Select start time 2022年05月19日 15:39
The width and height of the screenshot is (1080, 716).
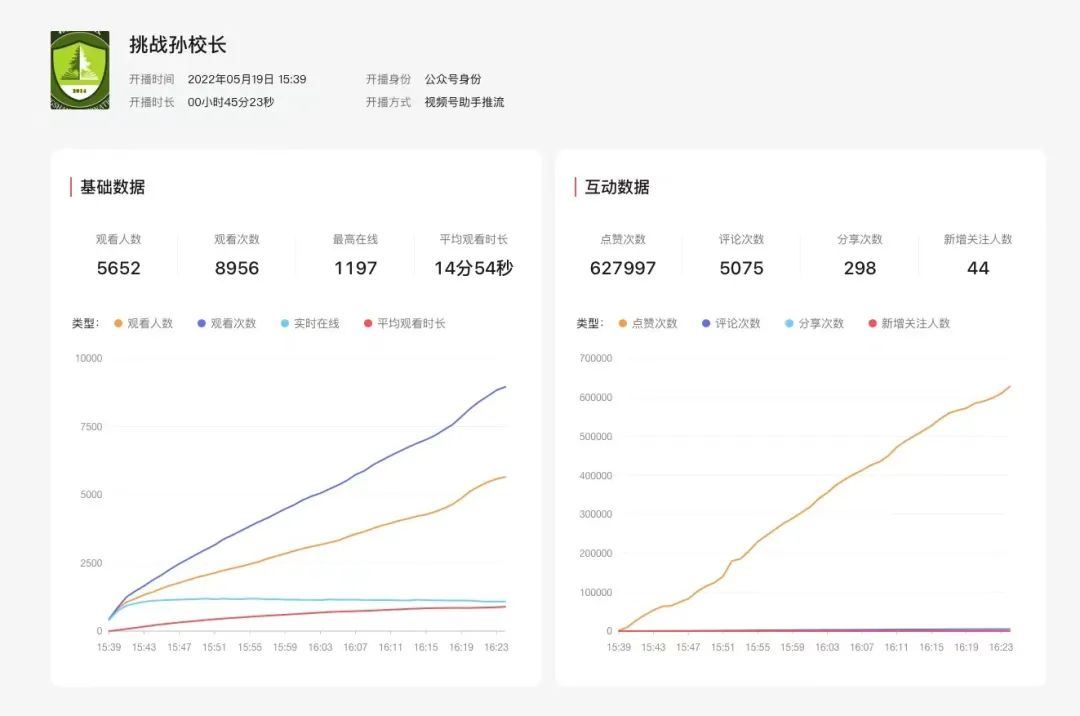[x=247, y=79]
